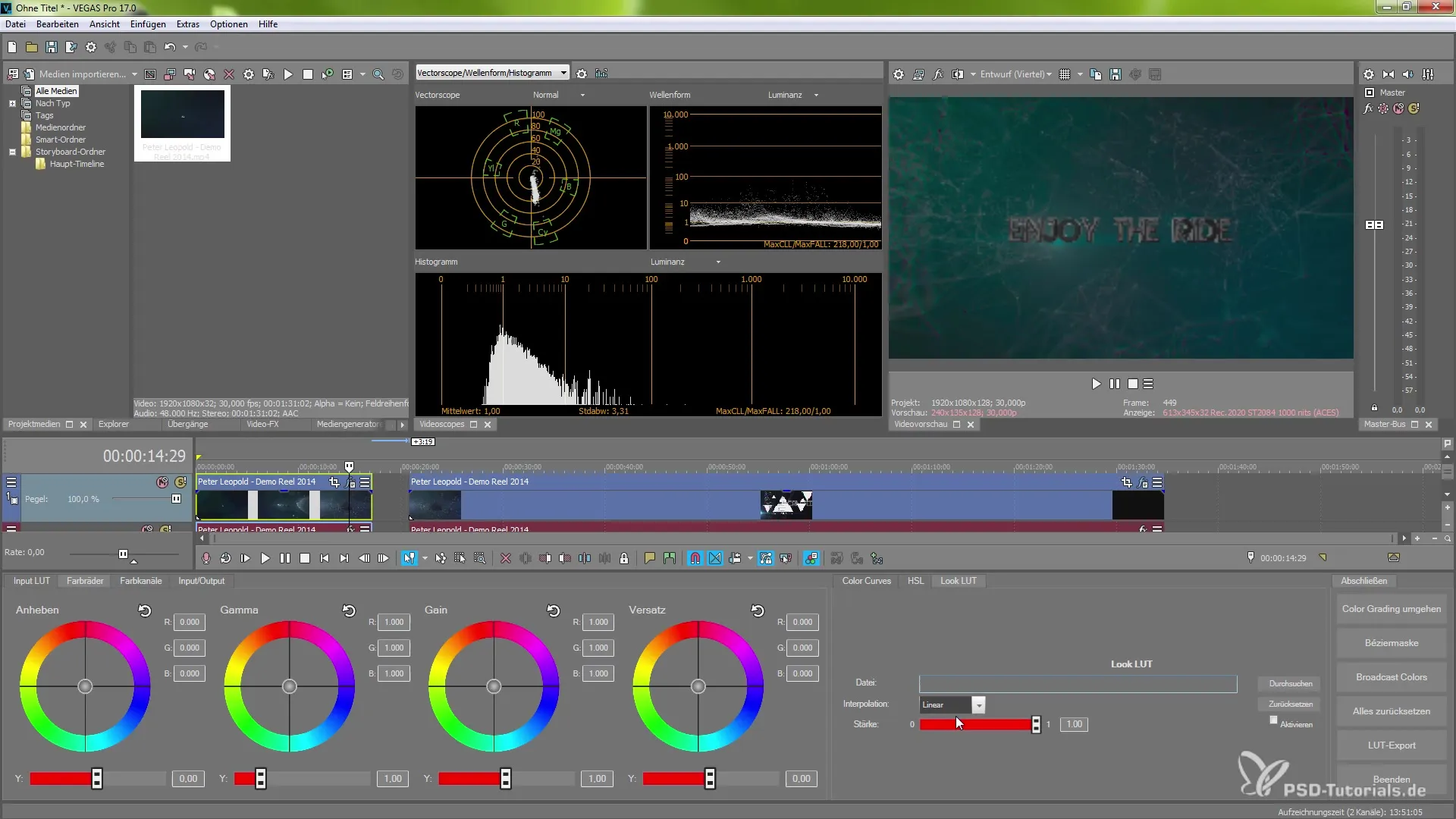Screen dimensions: 1456x819
Task: Switch to the HSL tab
Action: click(x=916, y=581)
